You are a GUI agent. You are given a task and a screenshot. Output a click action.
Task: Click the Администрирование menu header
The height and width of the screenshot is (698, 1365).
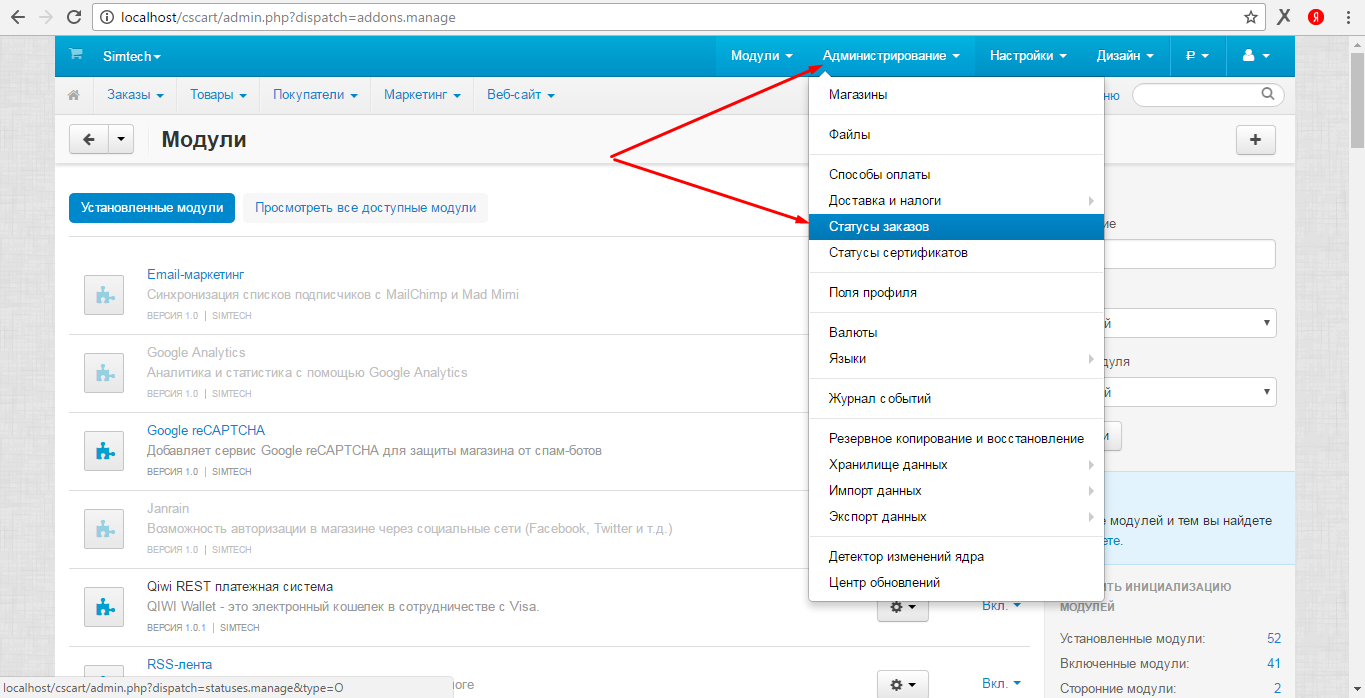tap(891, 56)
